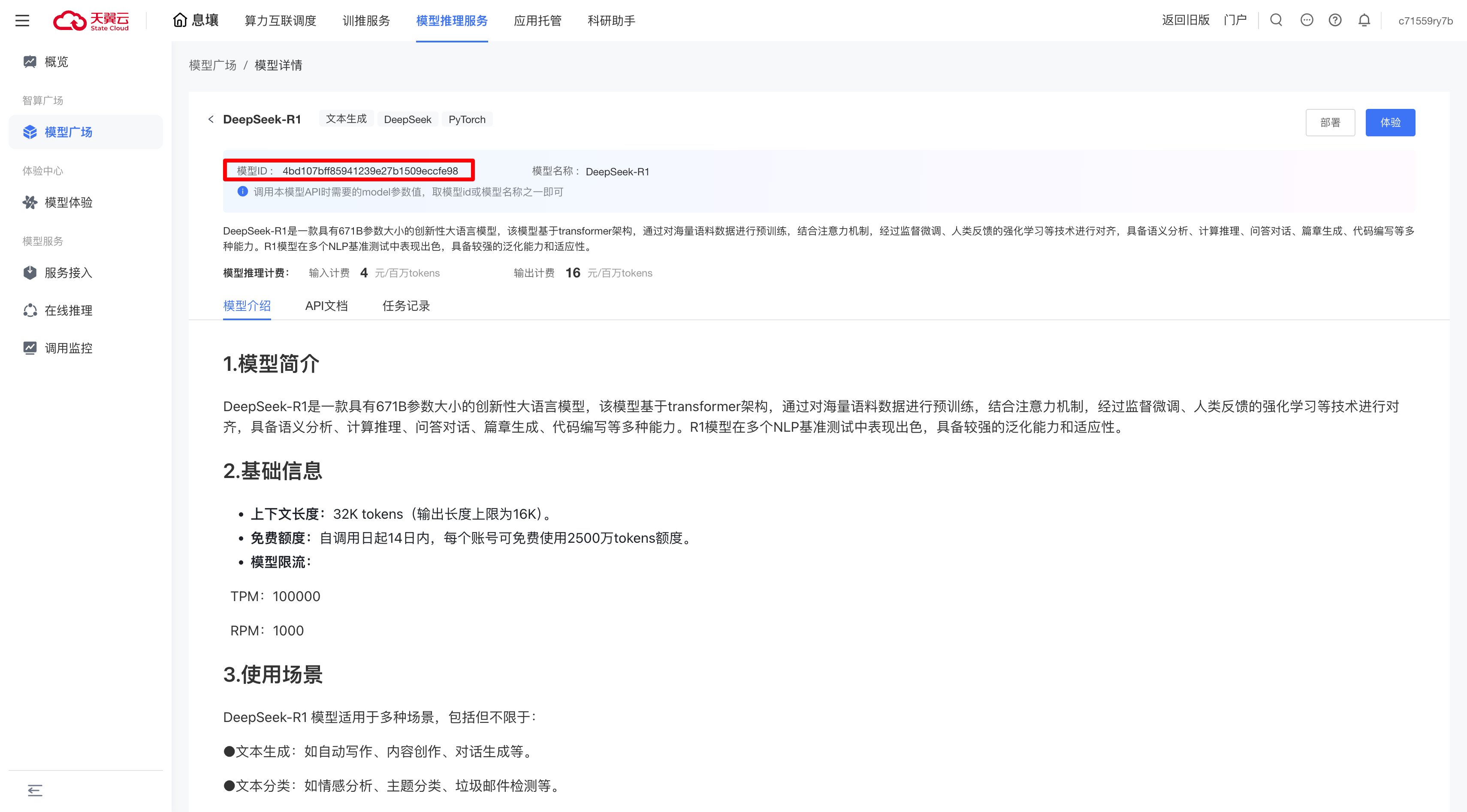Switch to the API文档 tab
The width and height of the screenshot is (1467, 812).
(x=326, y=306)
